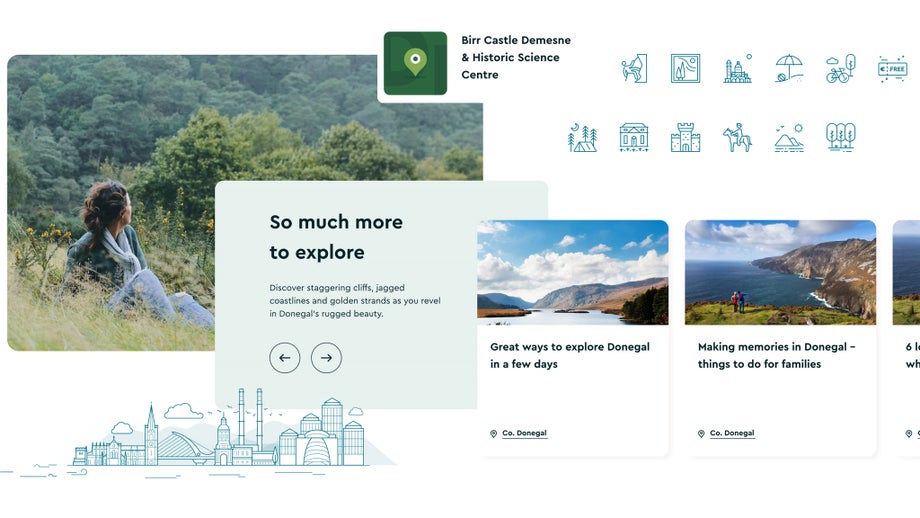
Task: Click location pin icon on Great ways card
Action: [493, 434]
